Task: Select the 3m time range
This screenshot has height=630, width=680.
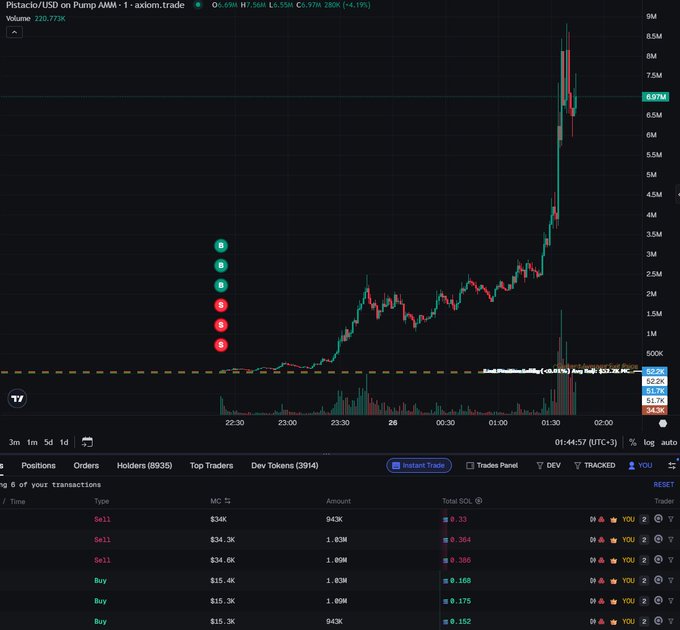Action: [14, 442]
